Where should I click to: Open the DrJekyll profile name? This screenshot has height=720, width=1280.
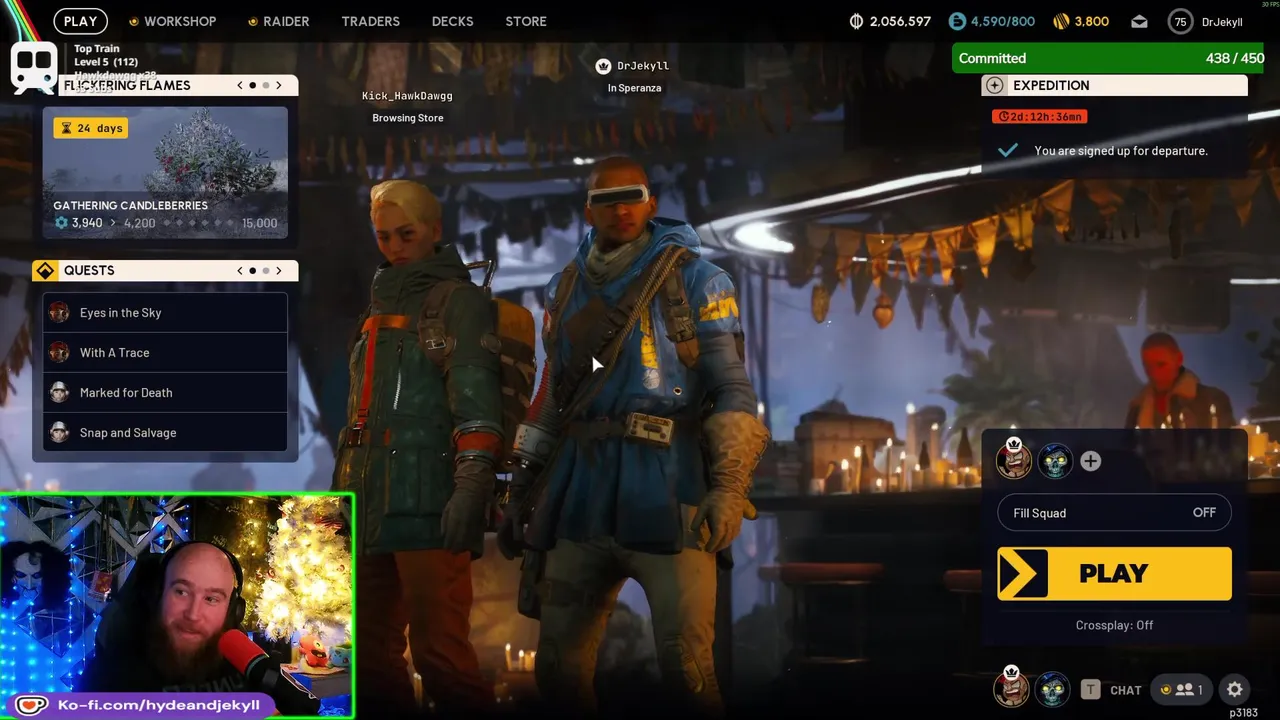[1222, 22]
